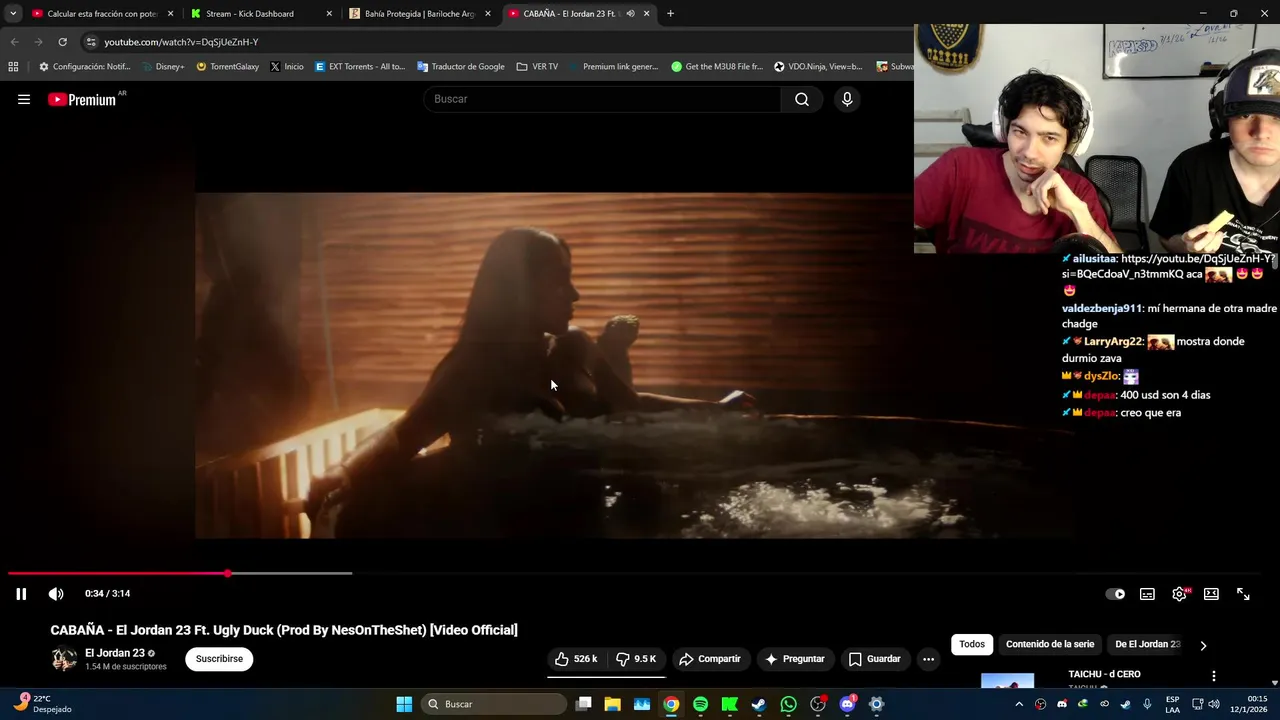Toggle subtitles in the player

coord(1147,594)
